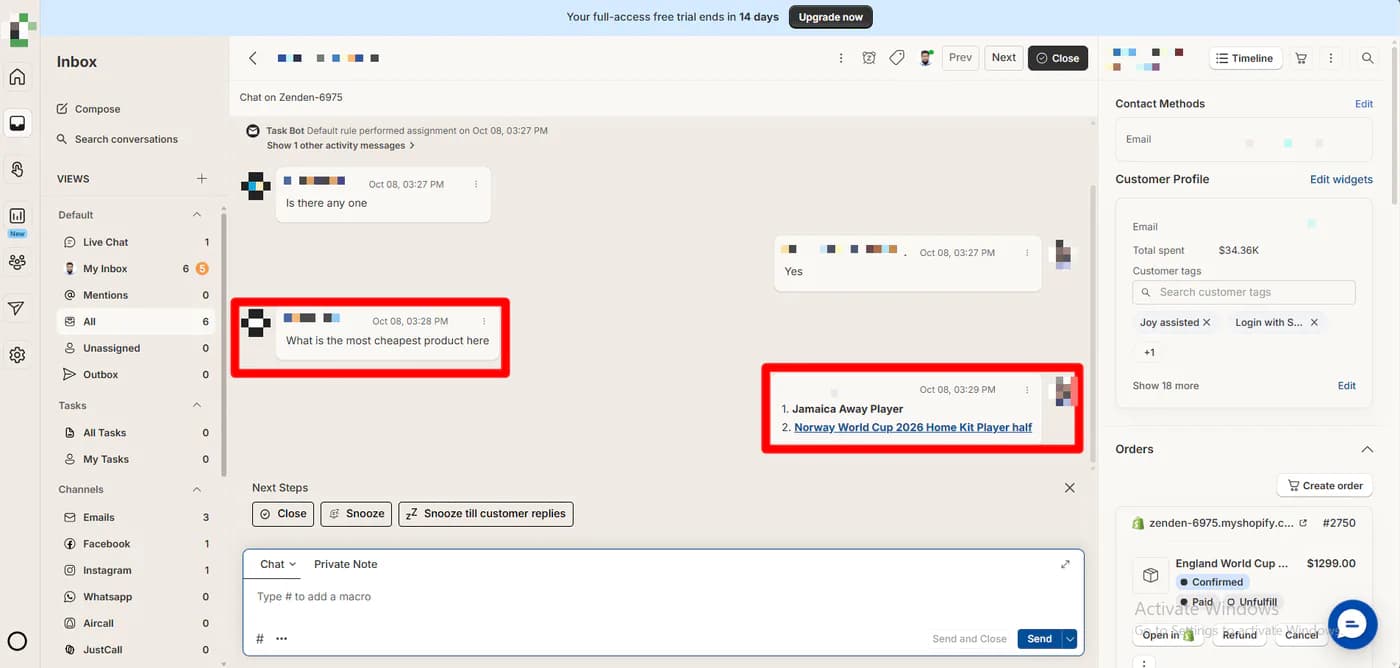
Task: Open the Norway World Cup 2026 link
Action: pos(913,427)
